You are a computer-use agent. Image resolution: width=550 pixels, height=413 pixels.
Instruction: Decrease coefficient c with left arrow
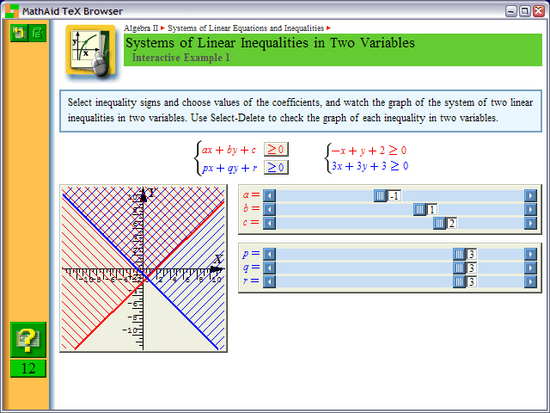[x=269, y=223]
